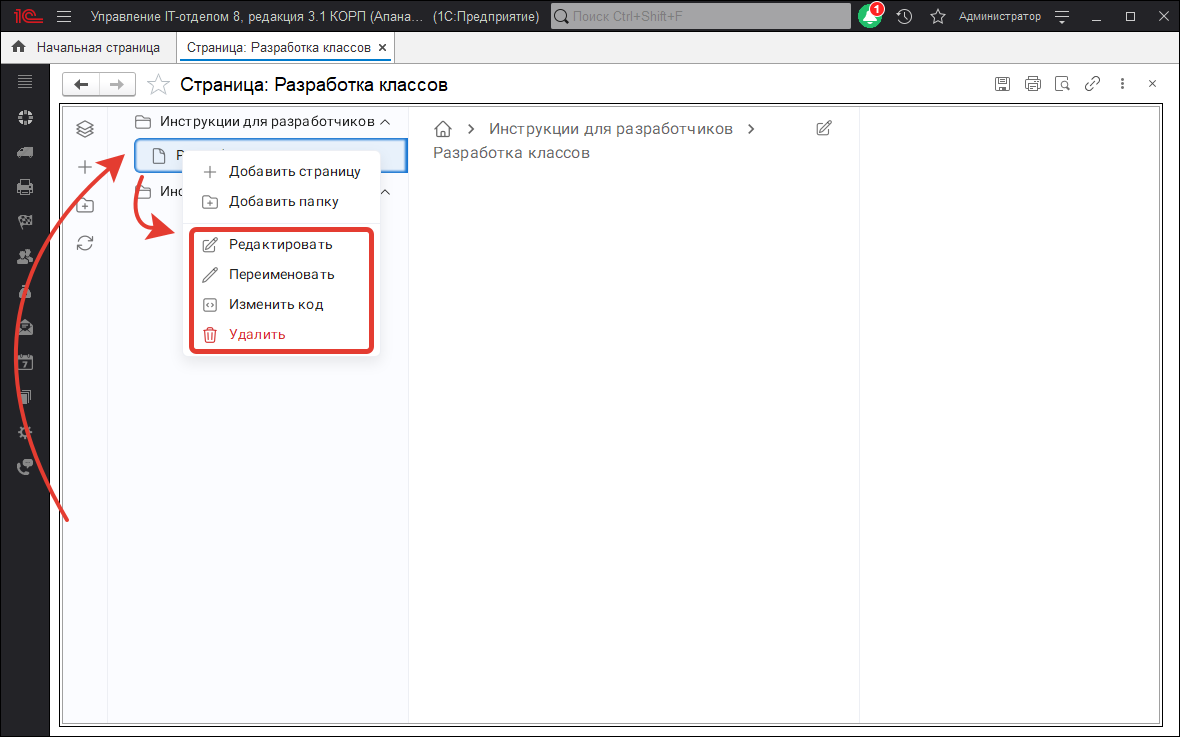This screenshot has height=737, width=1180.
Task: Select Добавить страницу menu item
Action: click(294, 171)
